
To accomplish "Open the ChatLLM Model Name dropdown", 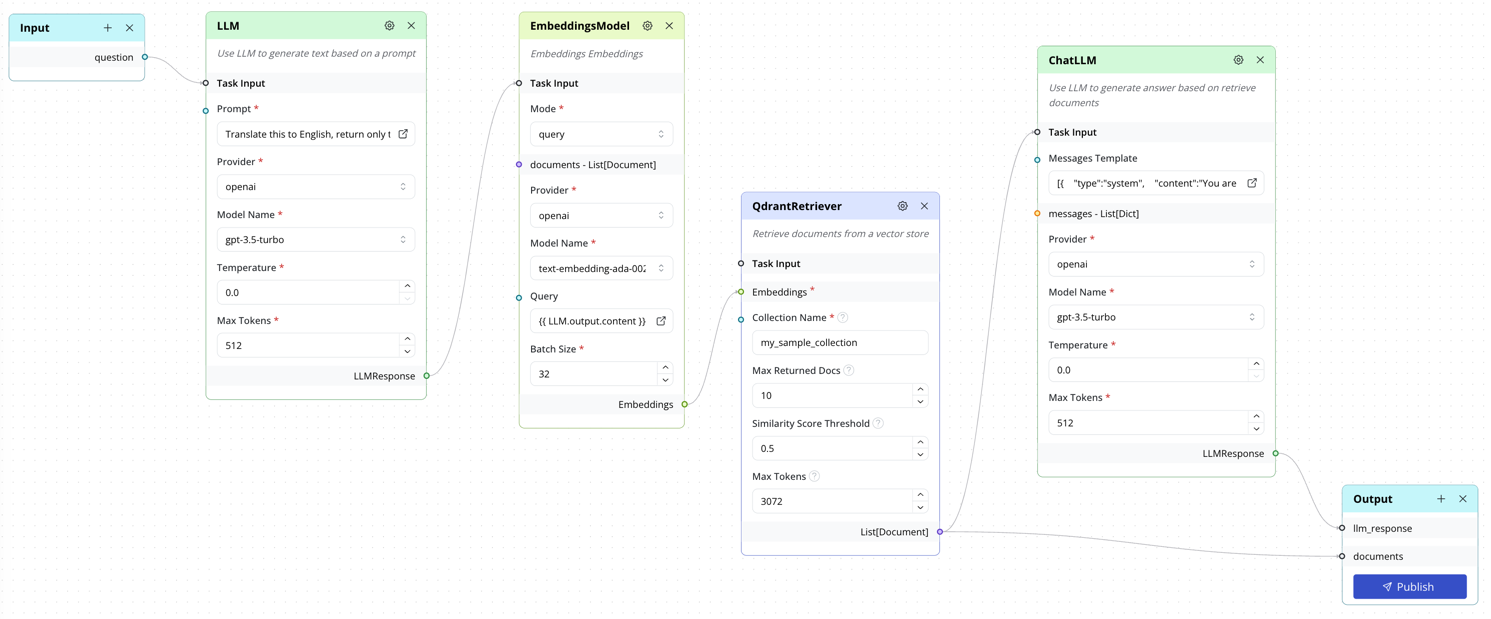I will click(1156, 317).
